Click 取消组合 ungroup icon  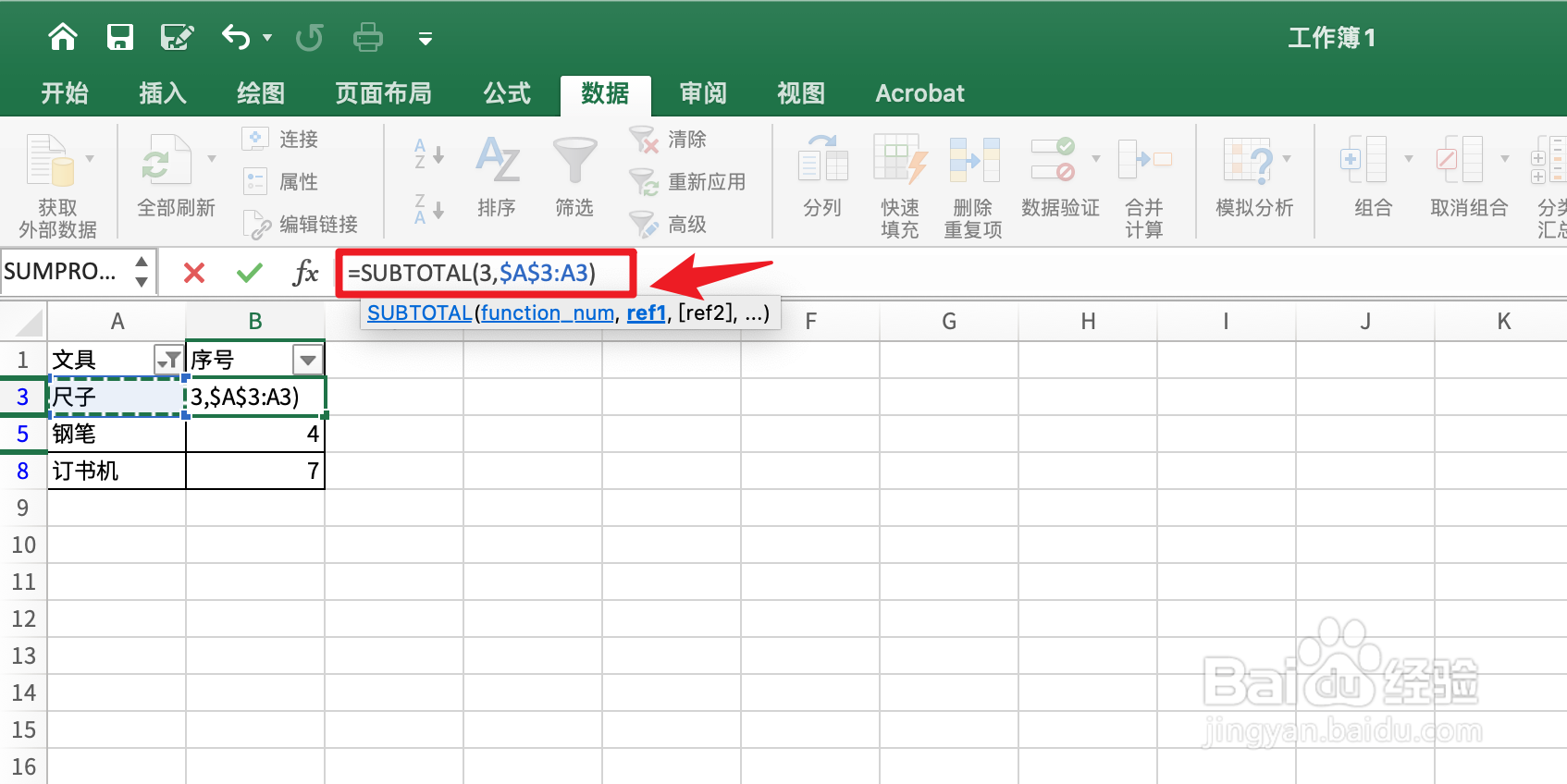pos(1460,159)
